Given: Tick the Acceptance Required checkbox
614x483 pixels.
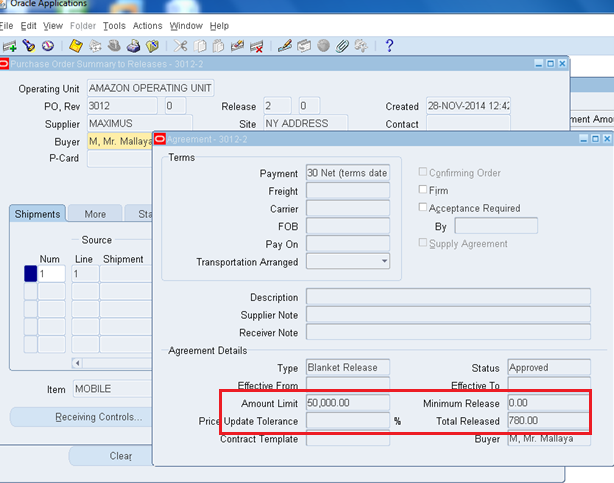Looking at the screenshot, I should pos(423,207).
